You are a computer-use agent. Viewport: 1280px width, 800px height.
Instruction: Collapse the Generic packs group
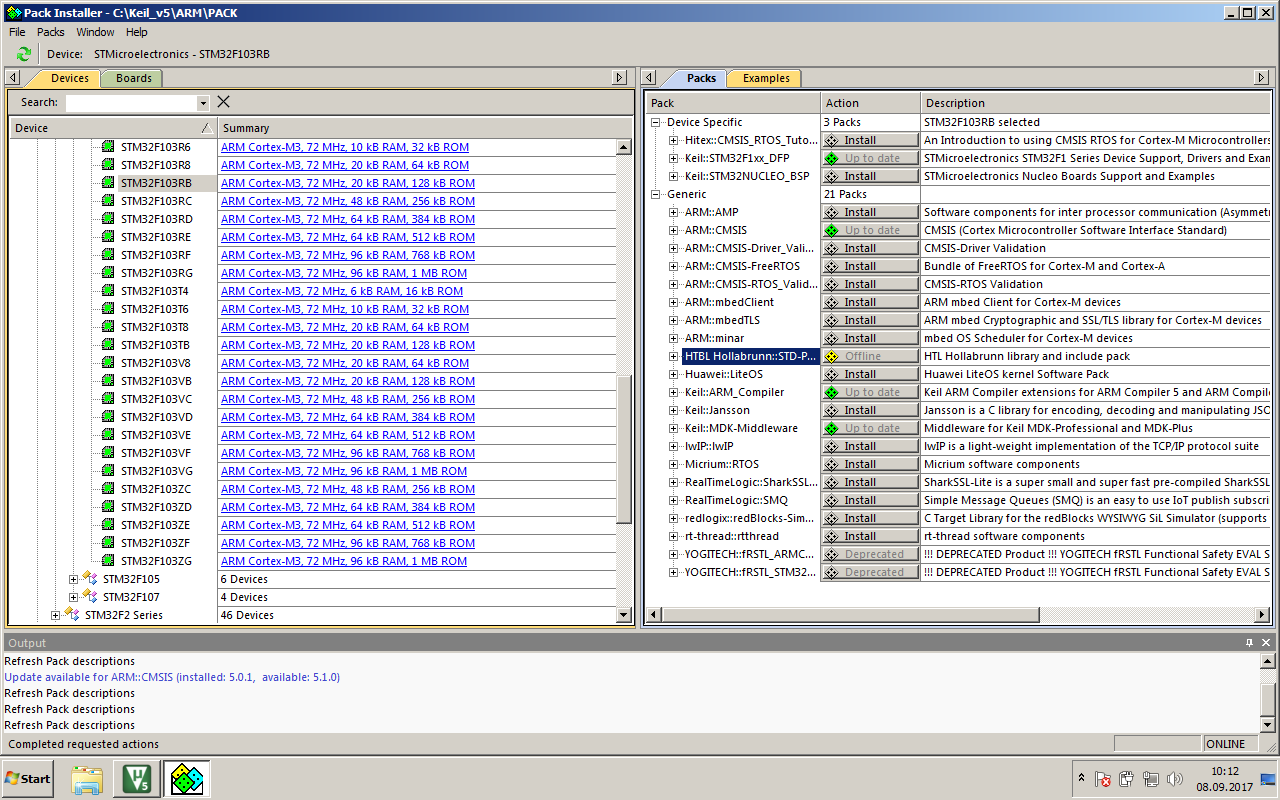click(656, 194)
